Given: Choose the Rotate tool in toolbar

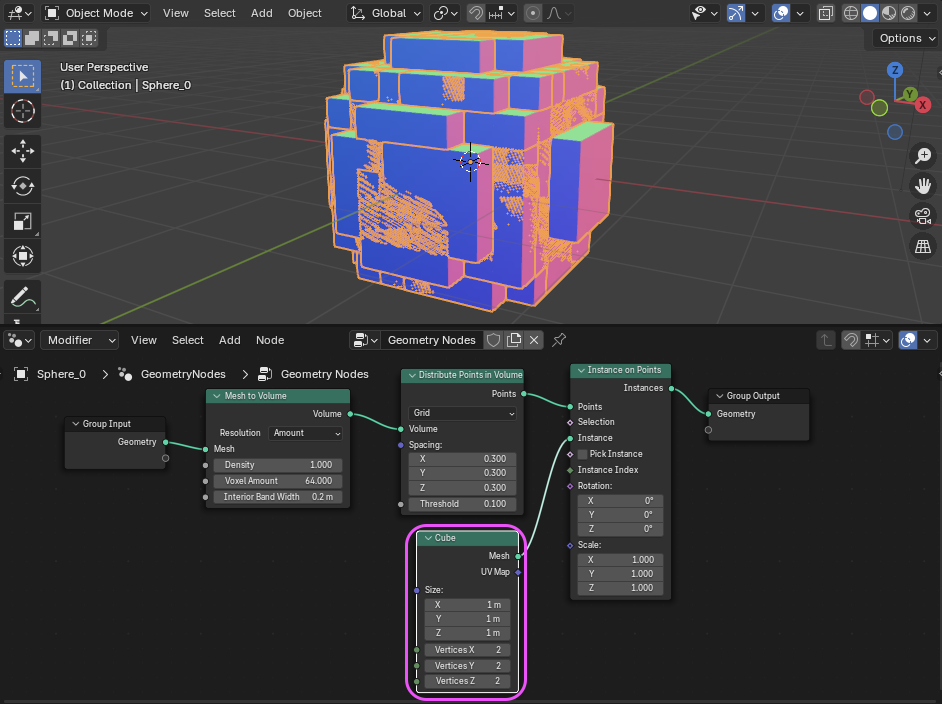Looking at the screenshot, I should [x=22, y=186].
